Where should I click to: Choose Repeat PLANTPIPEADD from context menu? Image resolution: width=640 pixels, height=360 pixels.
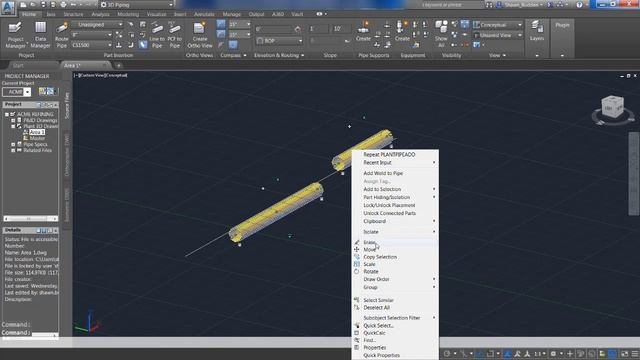tap(396, 154)
